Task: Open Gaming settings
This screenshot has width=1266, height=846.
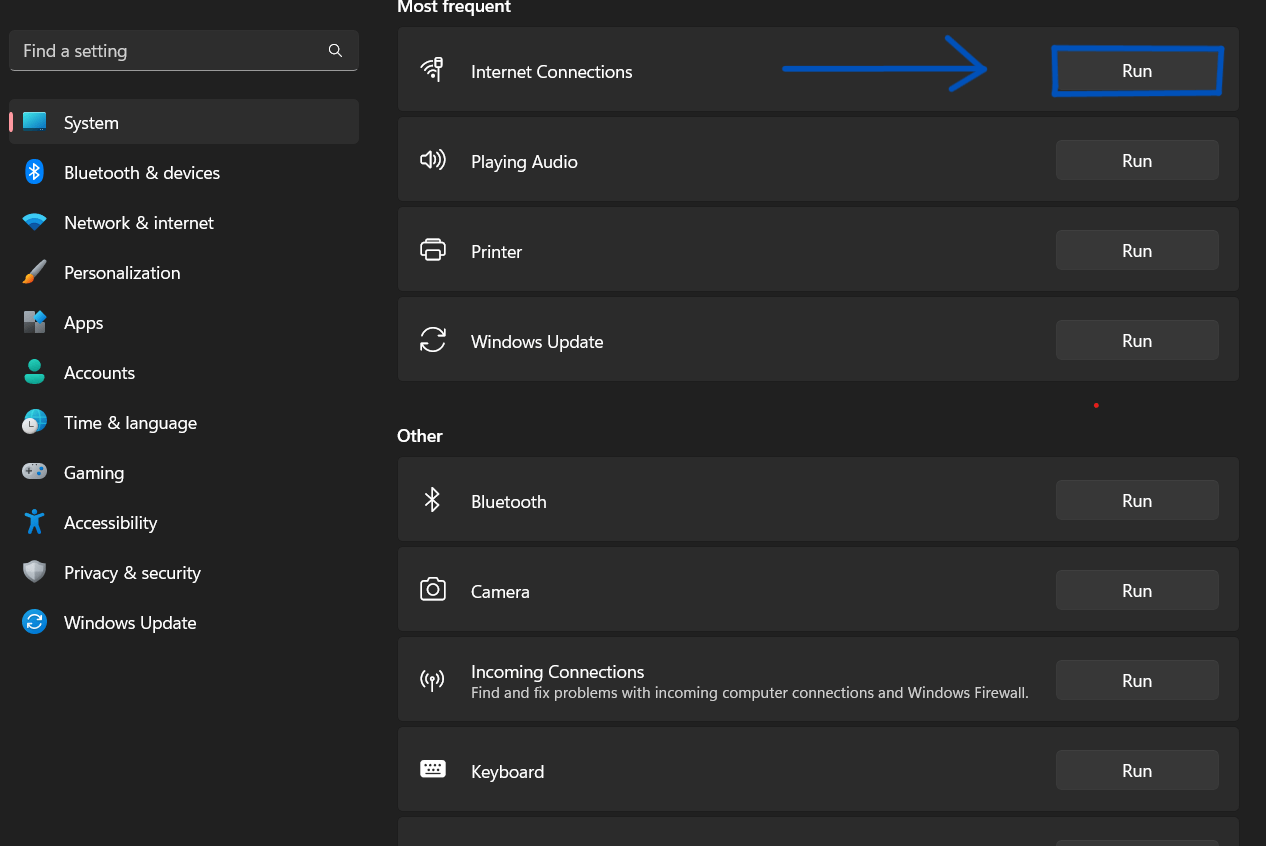Action: tap(184, 472)
